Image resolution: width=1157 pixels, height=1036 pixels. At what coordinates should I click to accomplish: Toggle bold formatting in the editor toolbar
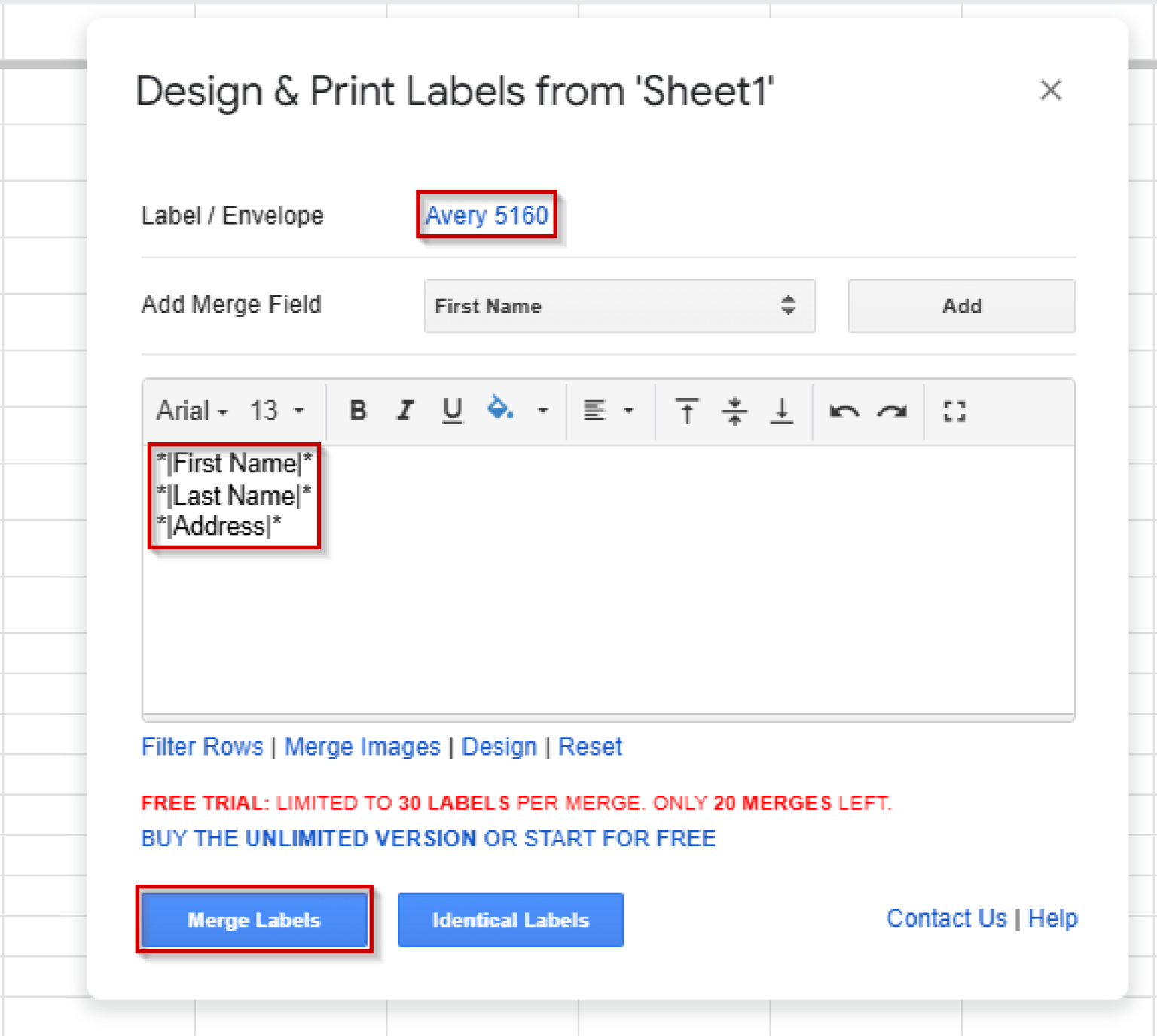(358, 411)
